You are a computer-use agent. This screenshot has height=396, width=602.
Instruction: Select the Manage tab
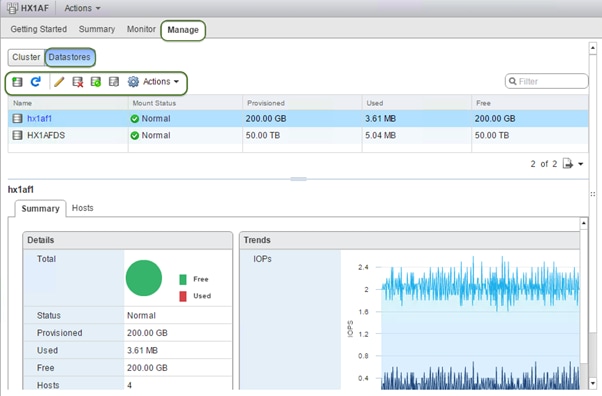pyautogui.click(x=183, y=30)
